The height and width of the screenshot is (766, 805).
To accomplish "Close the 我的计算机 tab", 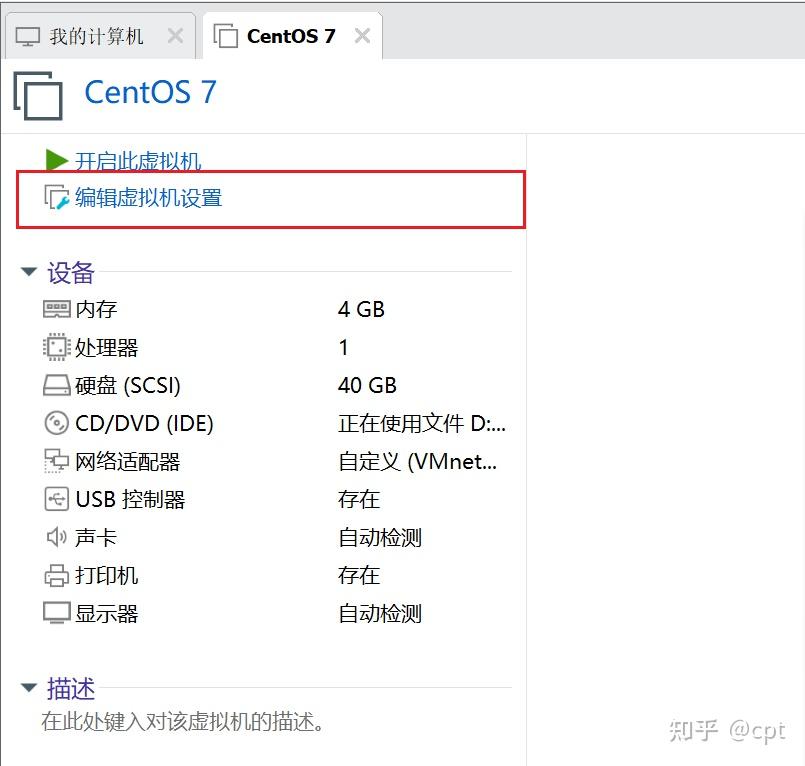I will coord(176,36).
